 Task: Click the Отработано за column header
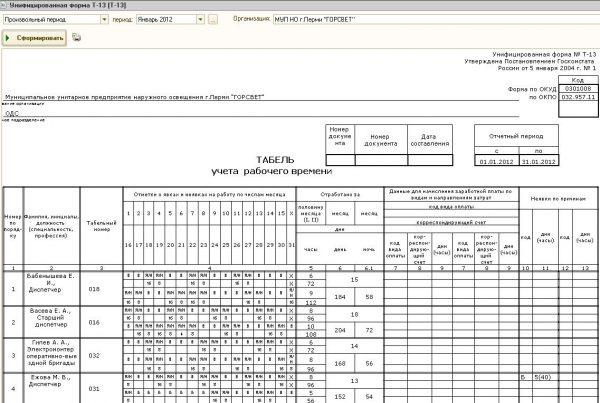coord(340,194)
